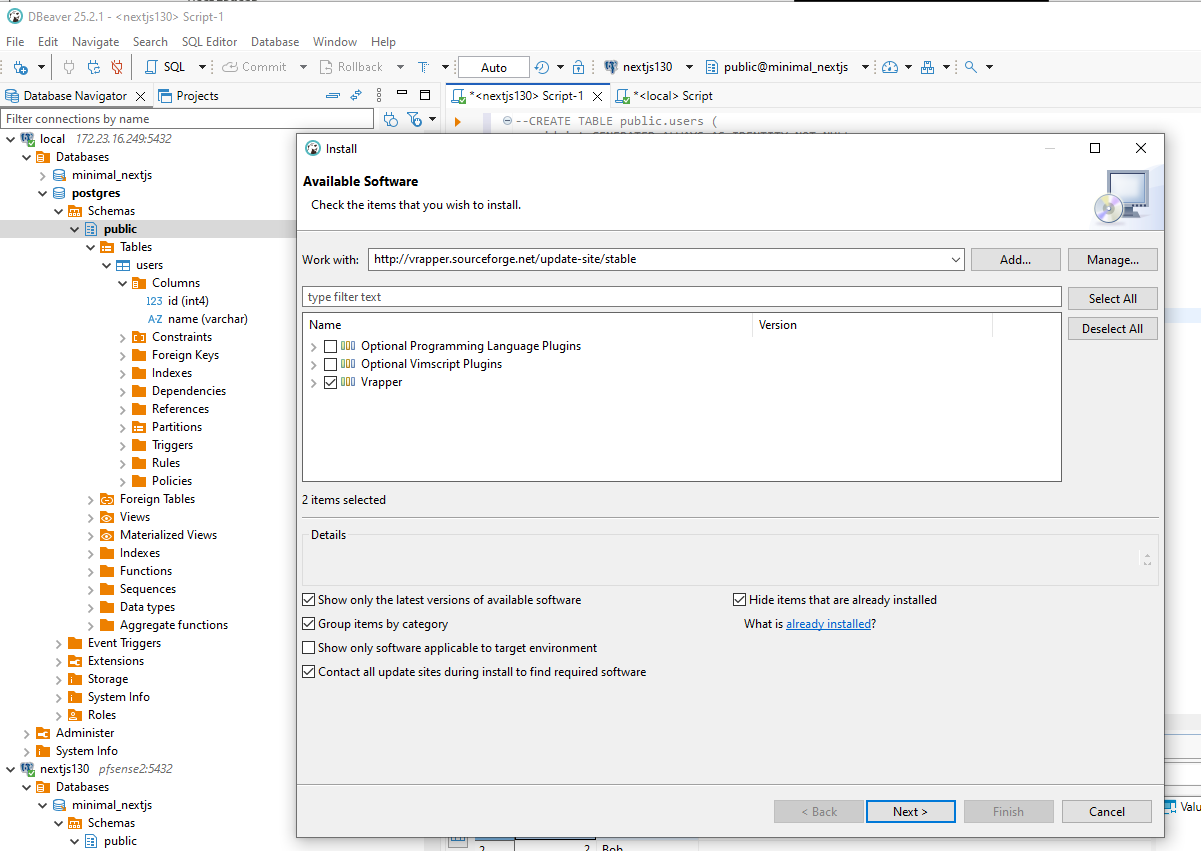
Task: Collapse the users table tree node
Action: click(107, 265)
